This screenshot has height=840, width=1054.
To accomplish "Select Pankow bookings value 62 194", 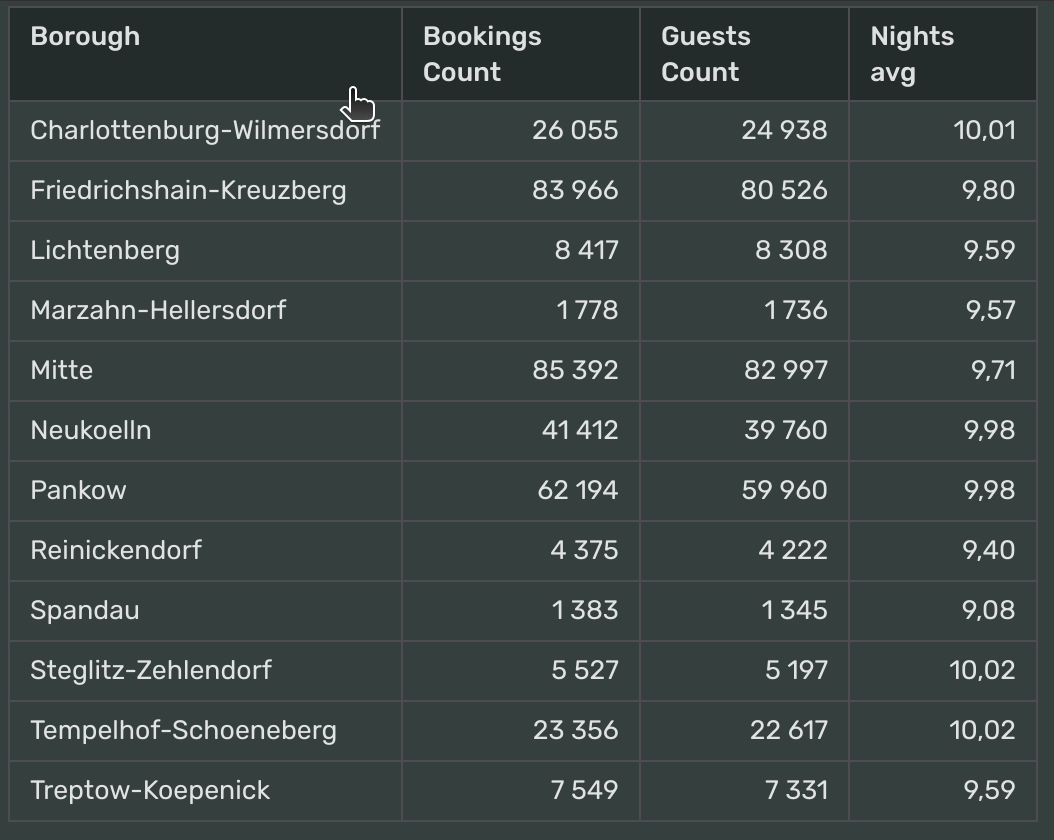I will [577, 490].
